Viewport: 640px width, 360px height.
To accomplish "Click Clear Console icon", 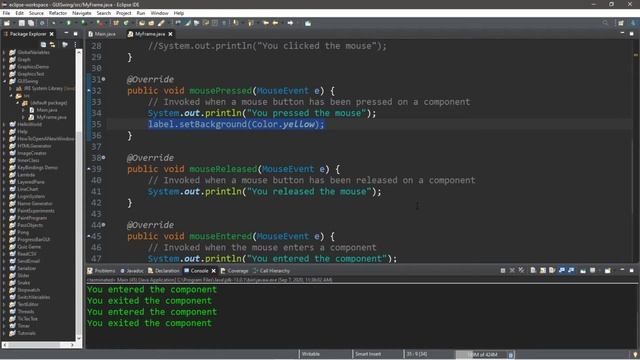I will coord(533,270).
